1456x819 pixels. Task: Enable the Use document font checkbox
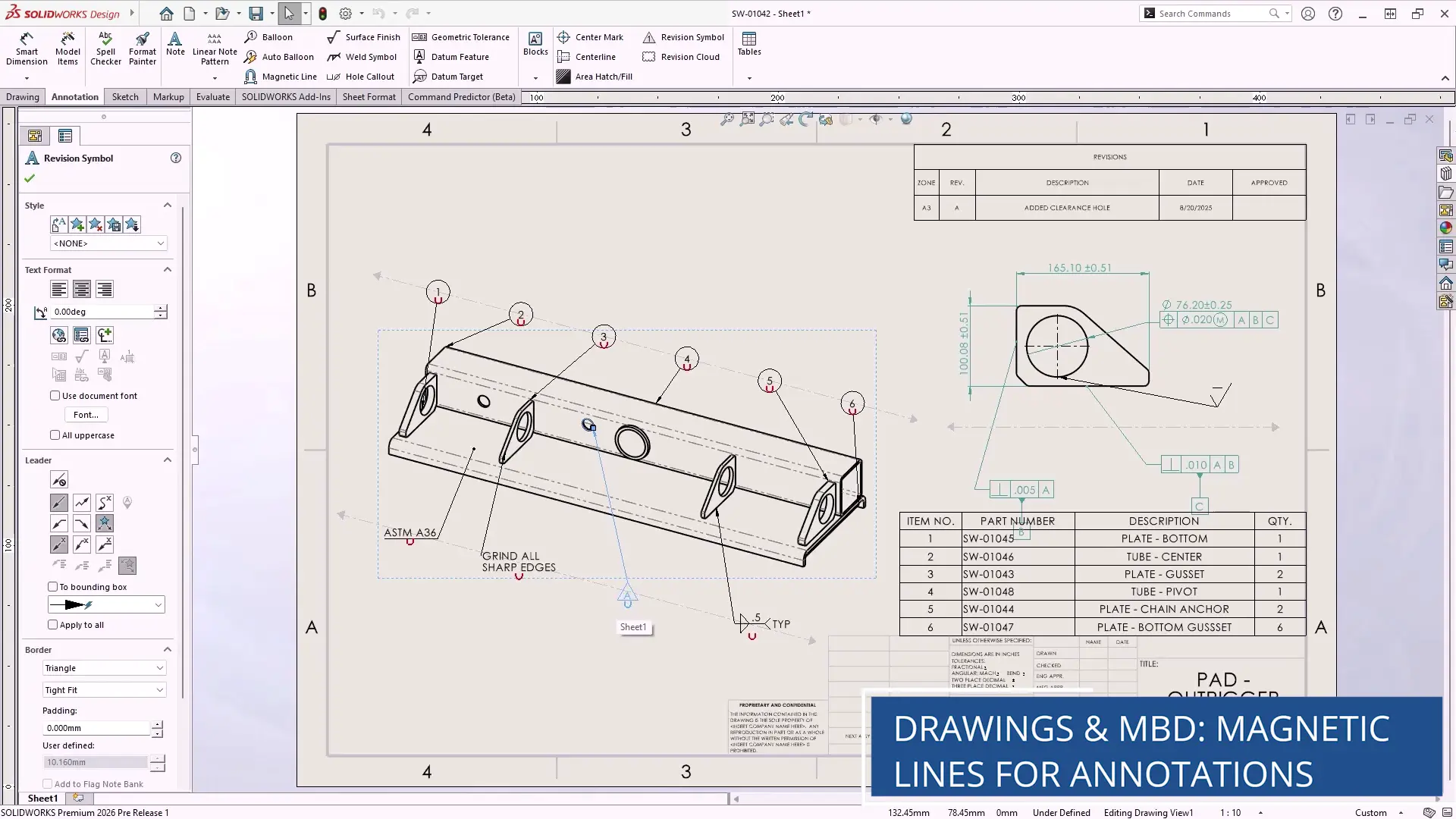pos(55,395)
